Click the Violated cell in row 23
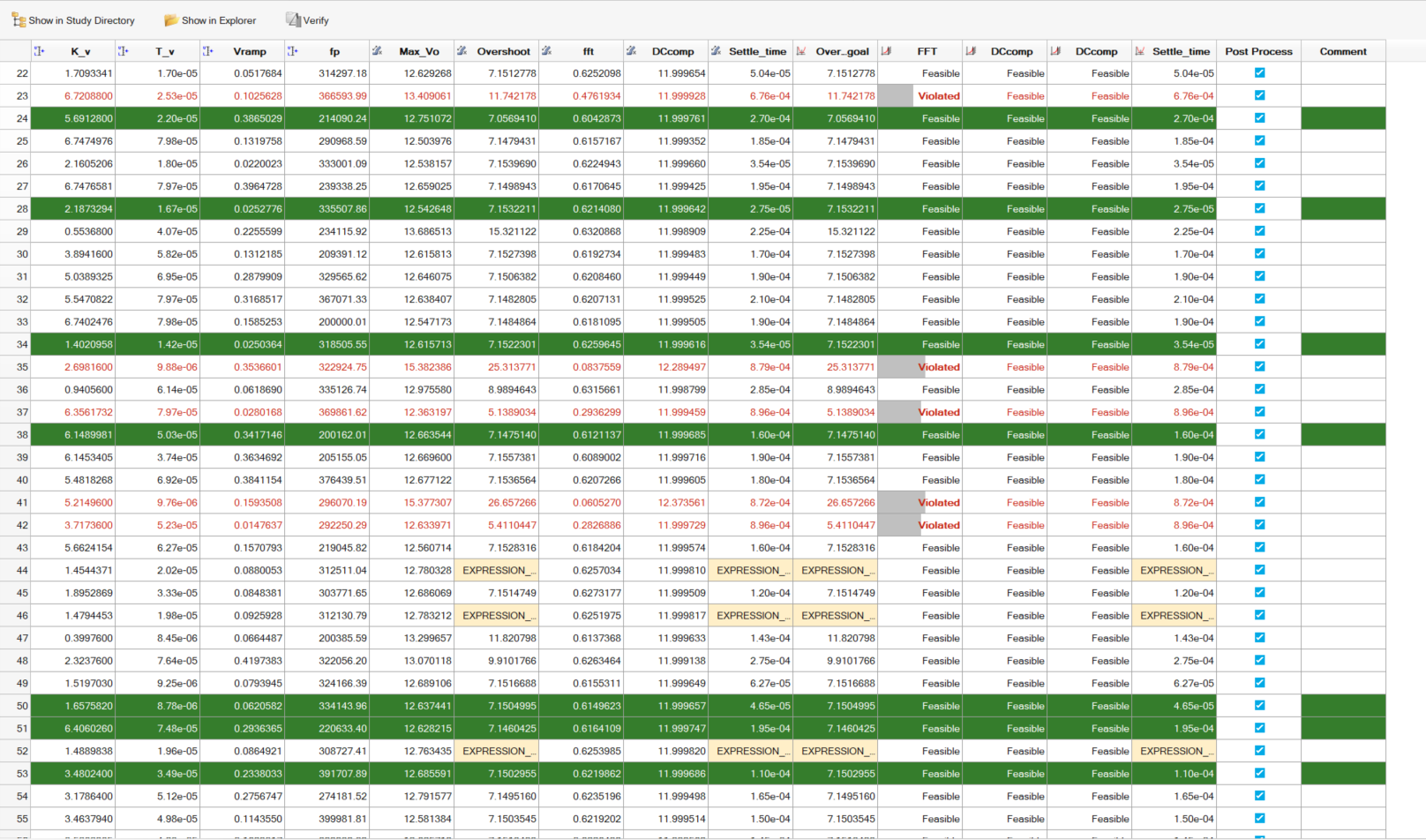 click(x=919, y=96)
